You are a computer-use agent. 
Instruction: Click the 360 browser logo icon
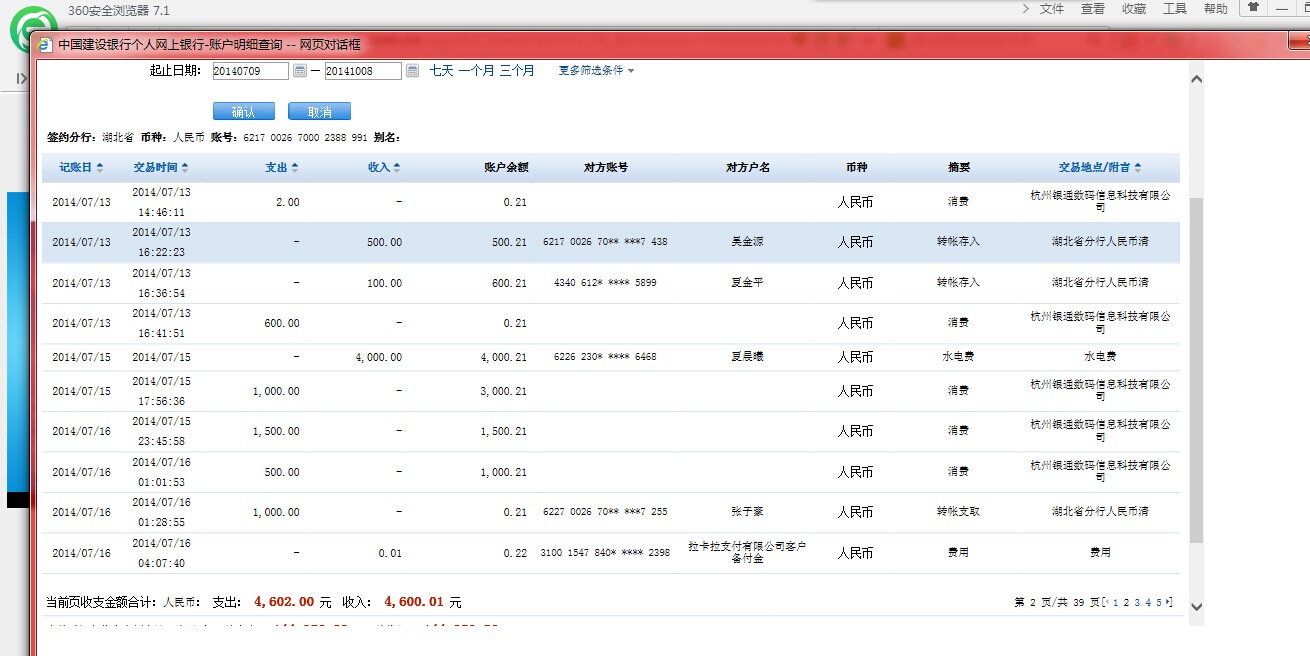pyautogui.click(x=33, y=31)
